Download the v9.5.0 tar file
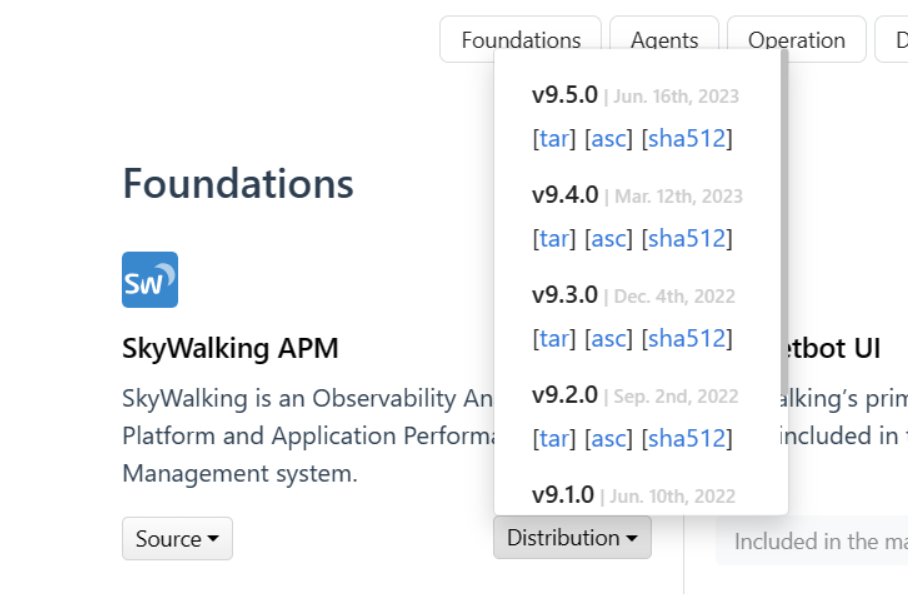This screenshot has height=604, width=908. (x=554, y=139)
